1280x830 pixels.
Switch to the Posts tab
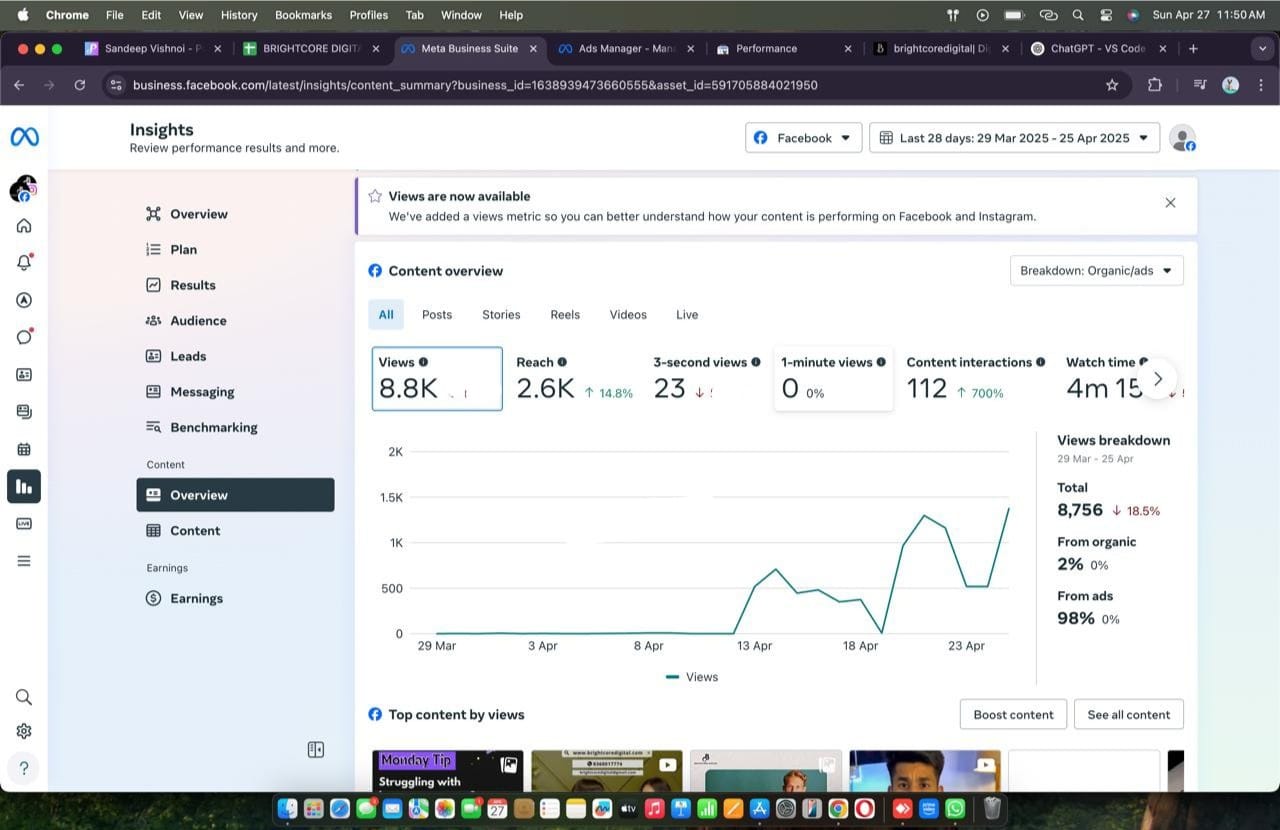coord(437,314)
